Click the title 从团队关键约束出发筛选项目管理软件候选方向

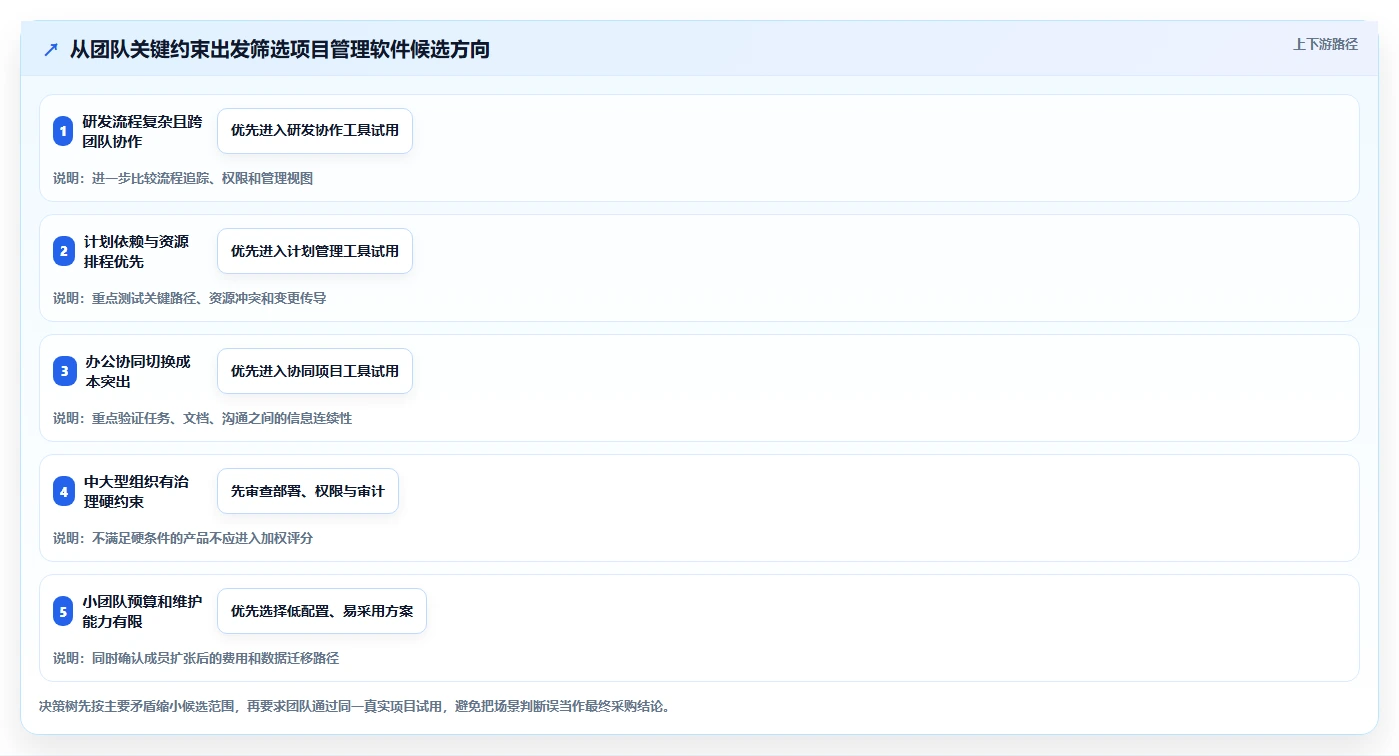coord(280,49)
